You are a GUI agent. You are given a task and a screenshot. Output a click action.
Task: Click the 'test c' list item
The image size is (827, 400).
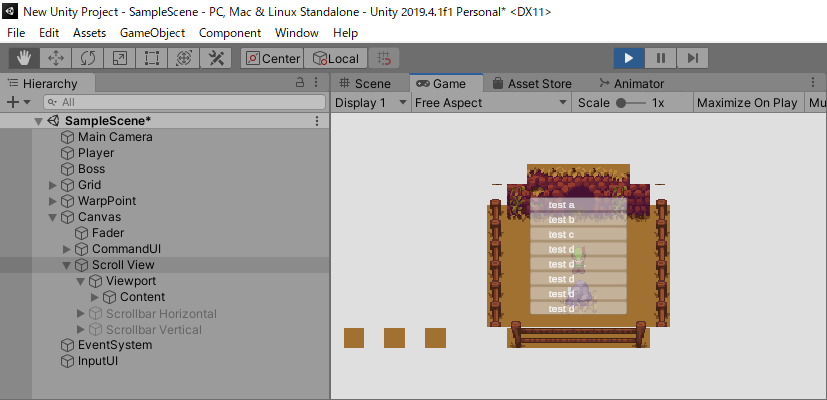[578, 234]
